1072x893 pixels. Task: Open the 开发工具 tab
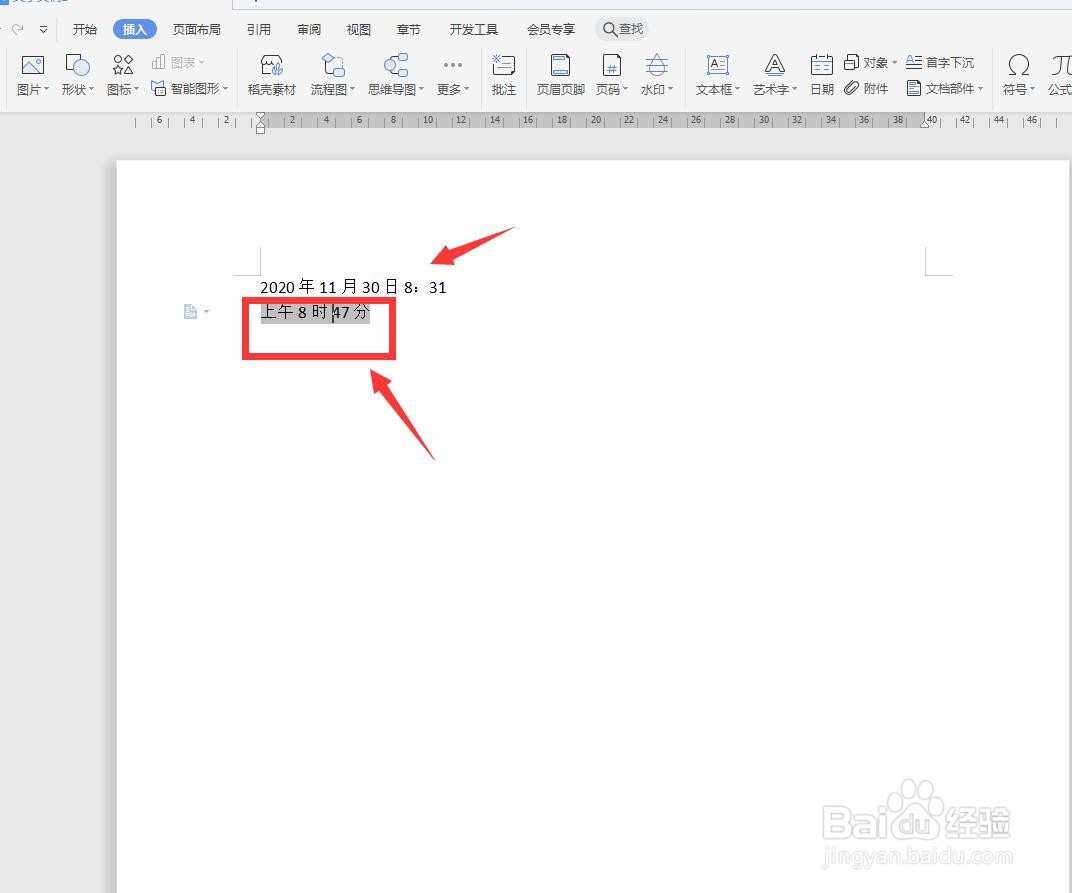(x=473, y=29)
